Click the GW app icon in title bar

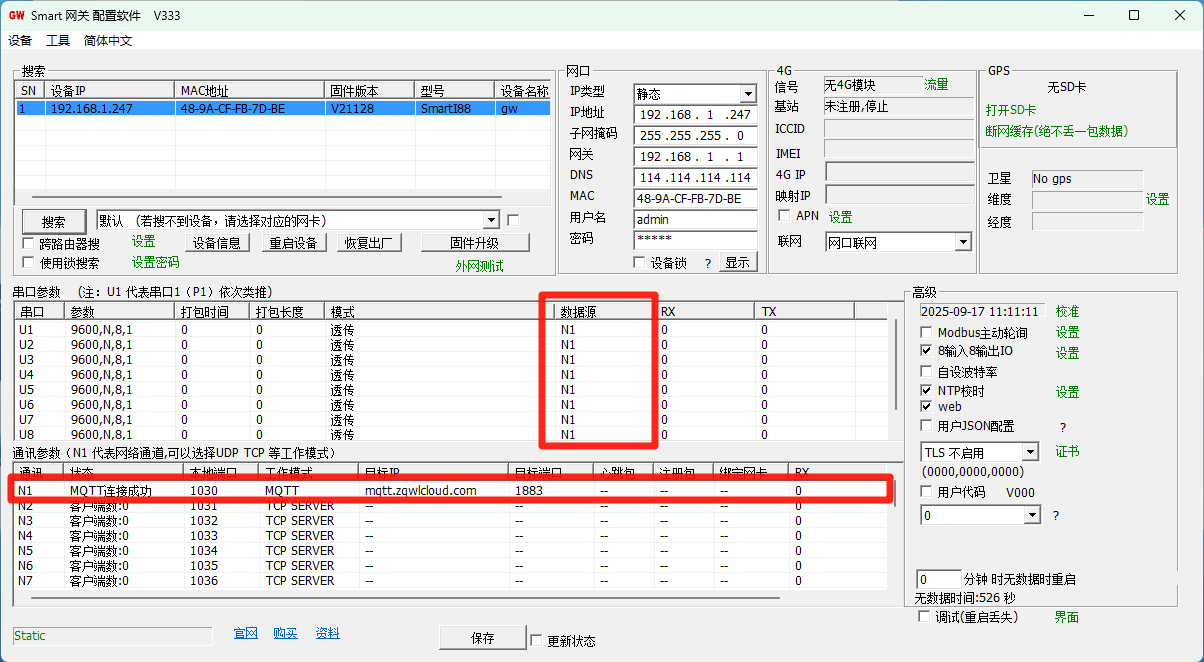pyautogui.click(x=16, y=16)
